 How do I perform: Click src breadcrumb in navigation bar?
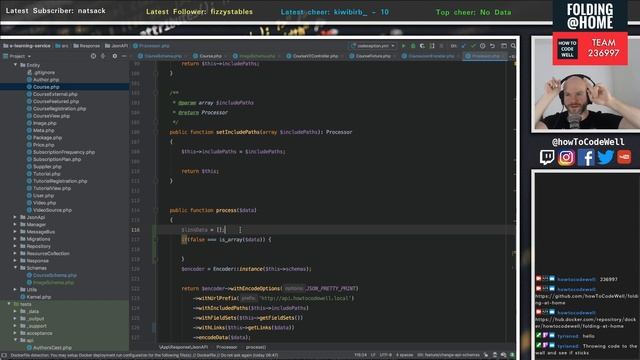(x=62, y=46)
